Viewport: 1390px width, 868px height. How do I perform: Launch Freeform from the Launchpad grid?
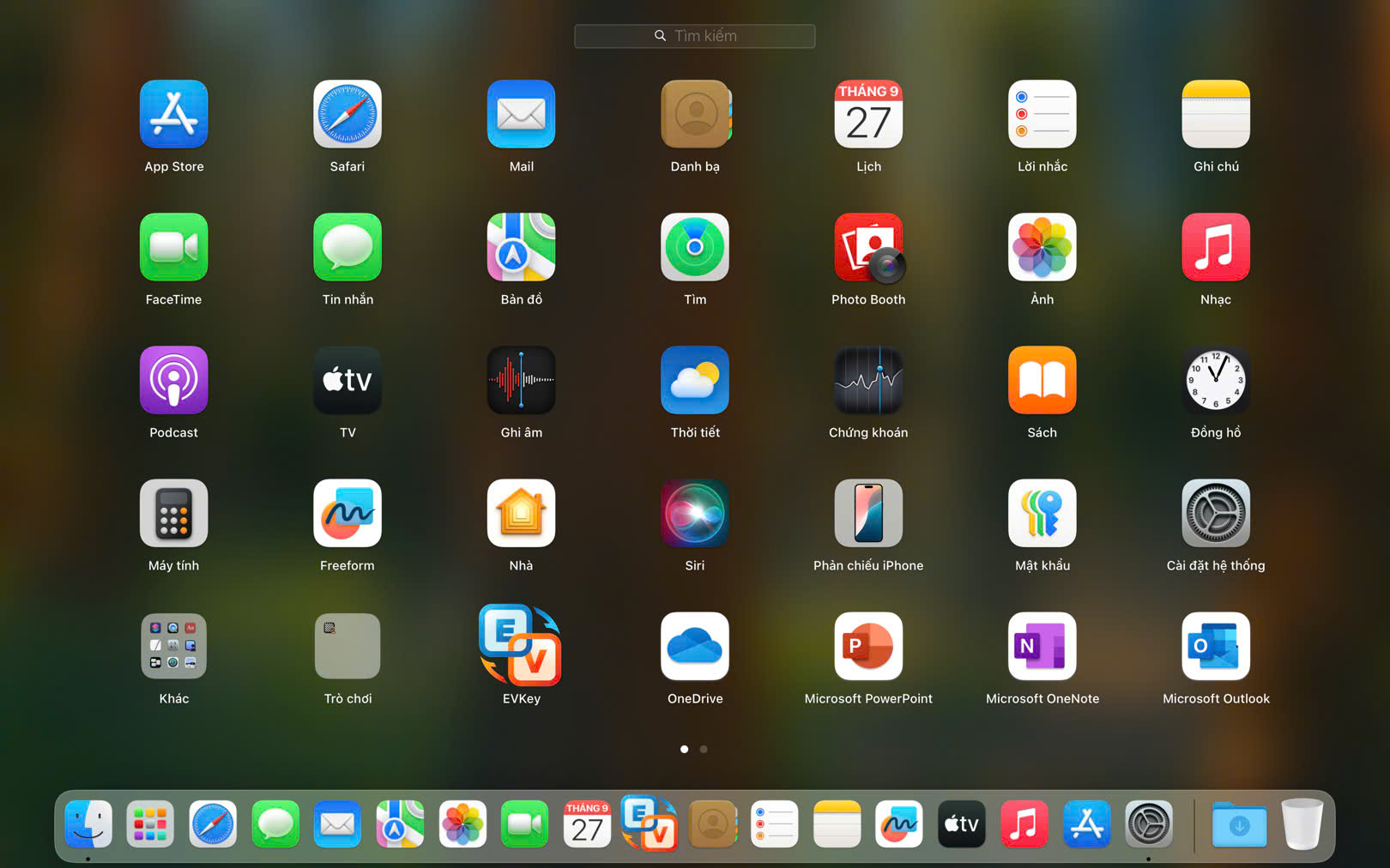(x=347, y=514)
